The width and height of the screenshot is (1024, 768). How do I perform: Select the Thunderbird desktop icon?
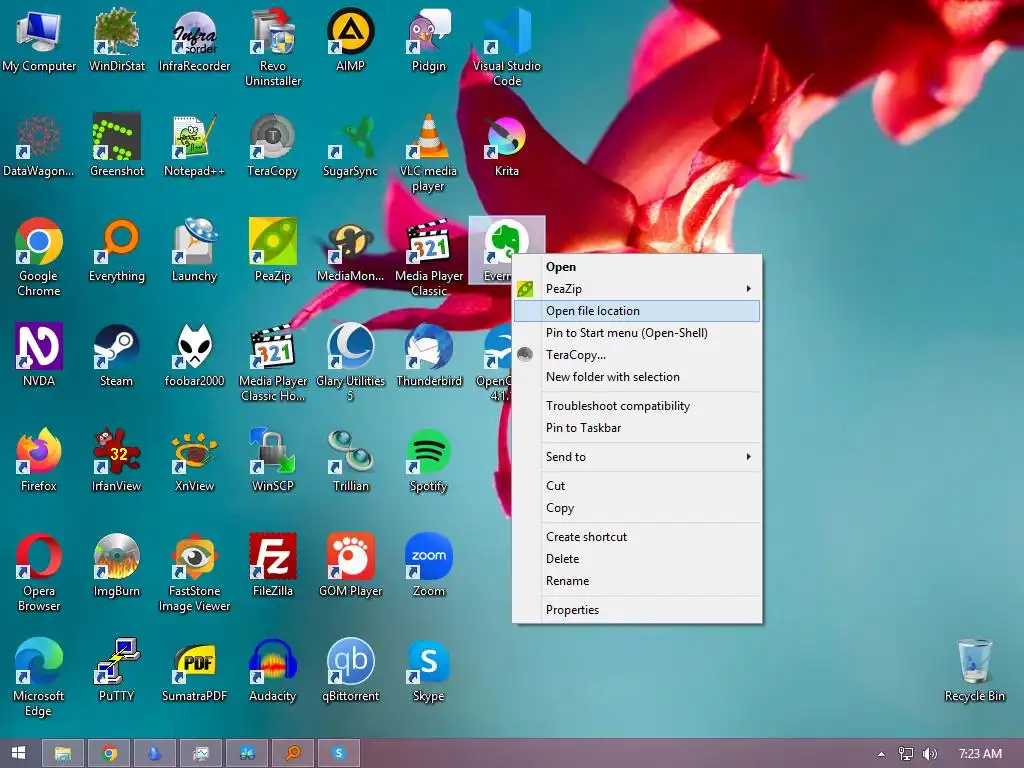[x=428, y=355]
